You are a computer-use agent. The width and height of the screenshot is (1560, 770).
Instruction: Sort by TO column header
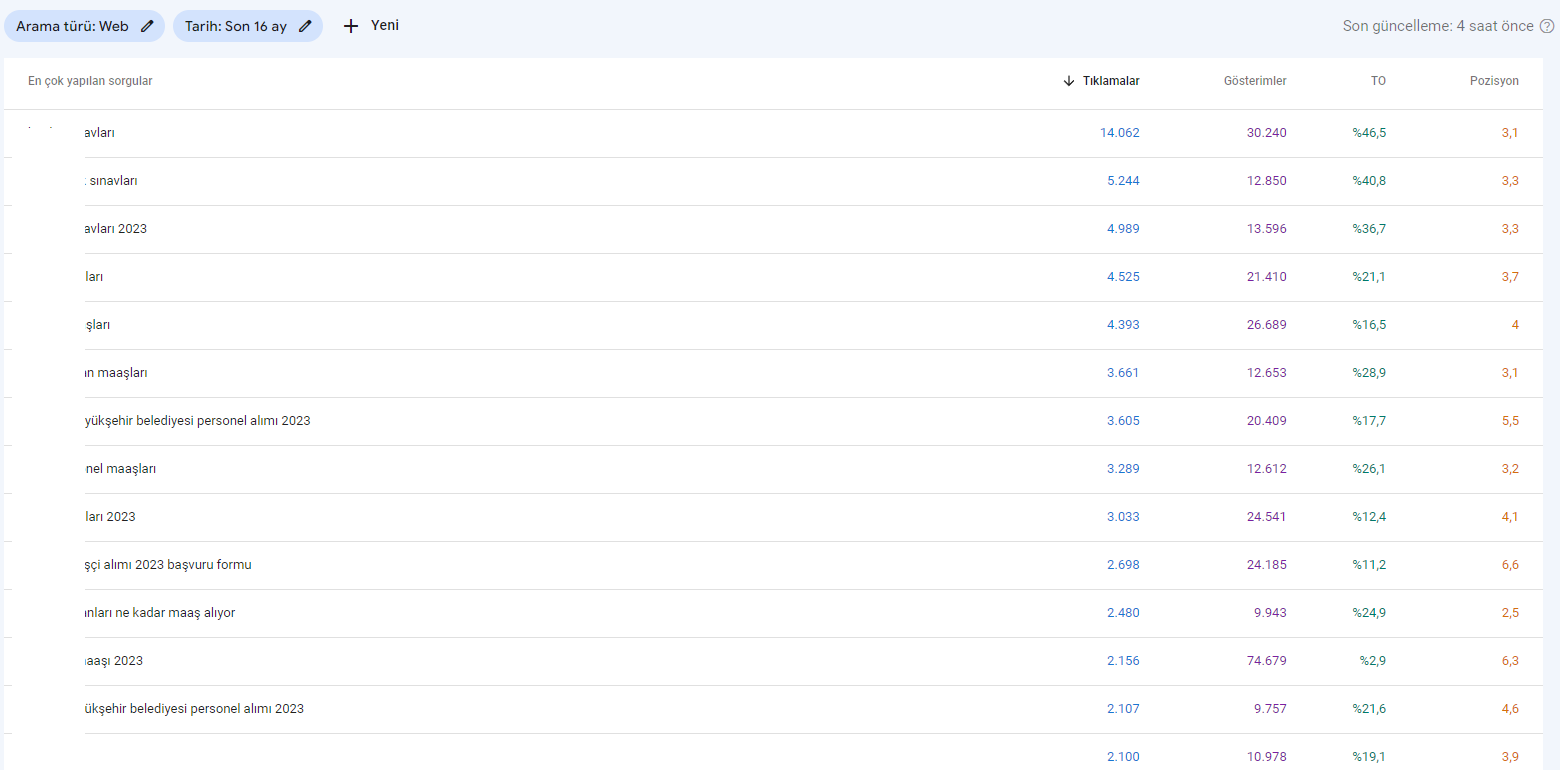pos(1378,81)
